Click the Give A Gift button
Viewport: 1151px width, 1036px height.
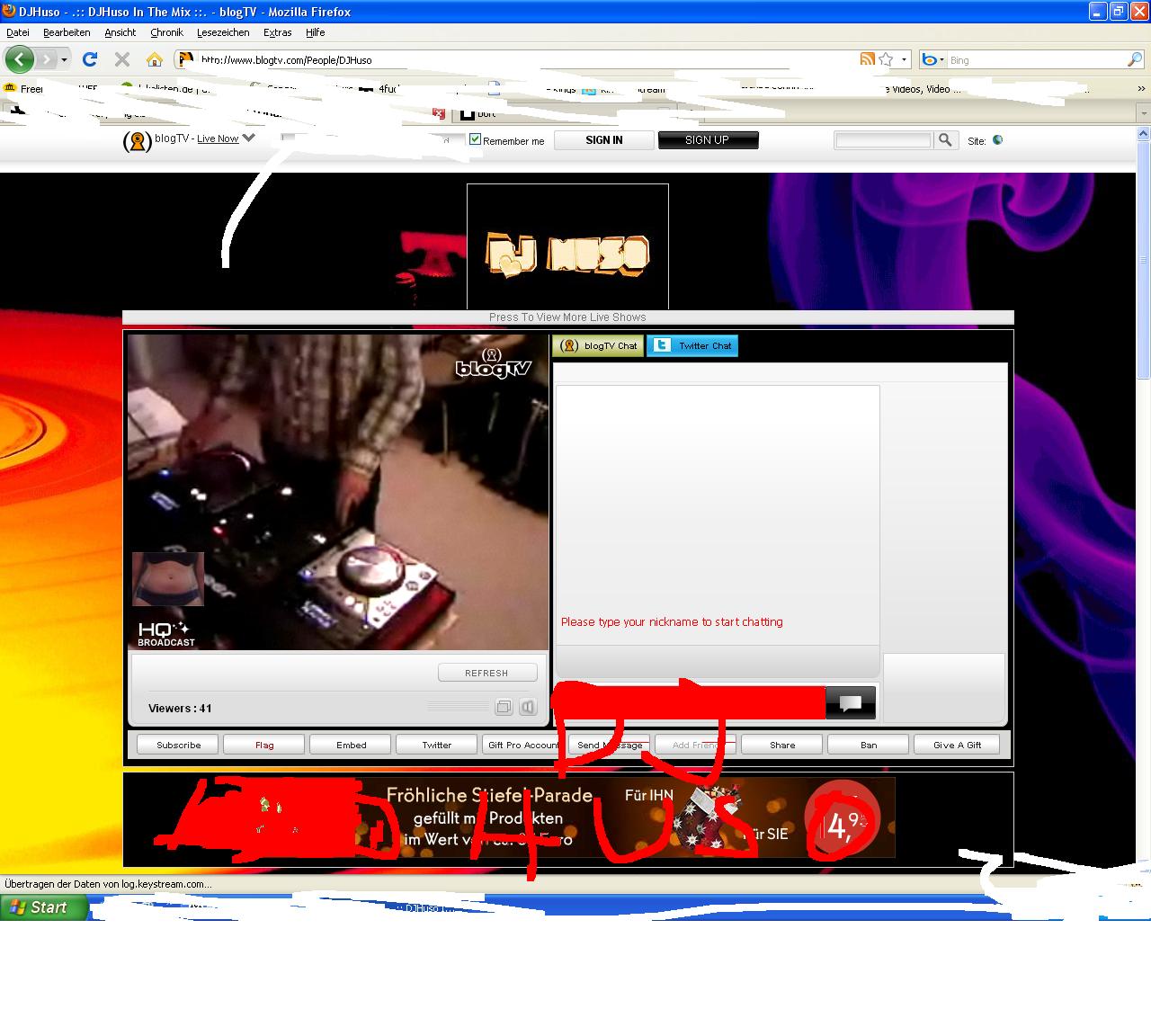click(957, 745)
